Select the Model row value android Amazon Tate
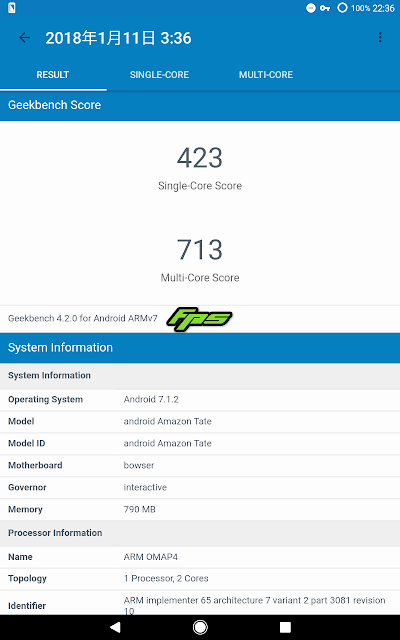Screen dimensions: 400x640 (x=167, y=421)
